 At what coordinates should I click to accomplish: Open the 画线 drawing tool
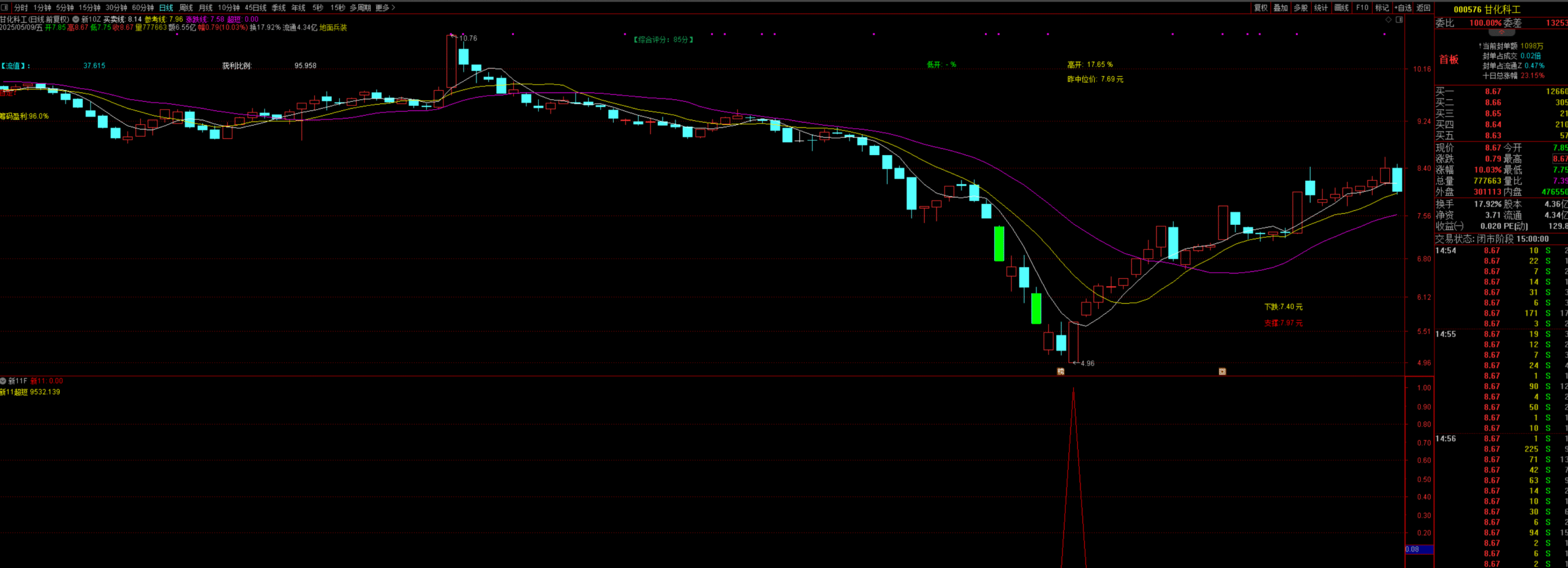(1341, 7)
